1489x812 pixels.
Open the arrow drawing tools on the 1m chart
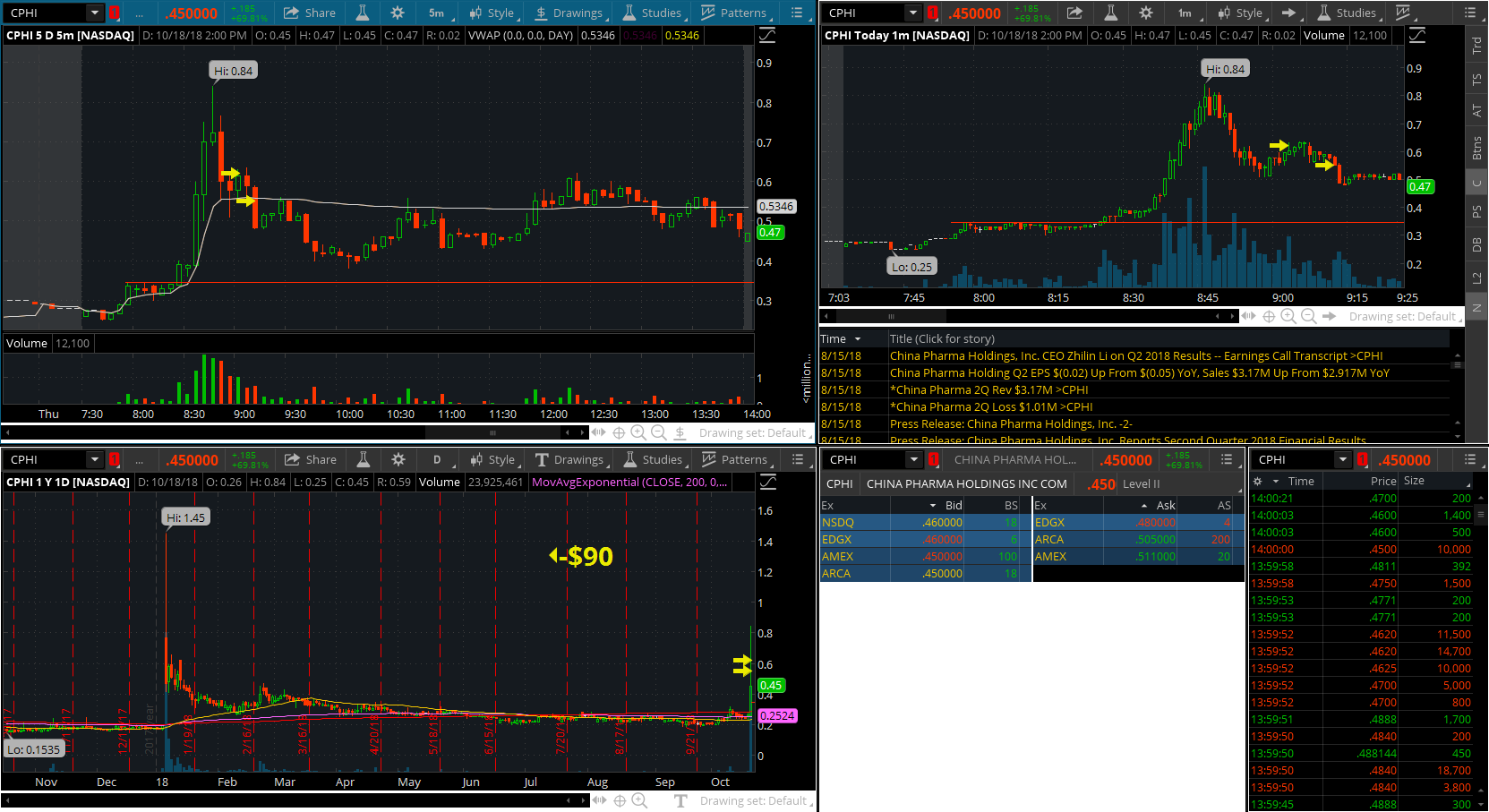1290,13
